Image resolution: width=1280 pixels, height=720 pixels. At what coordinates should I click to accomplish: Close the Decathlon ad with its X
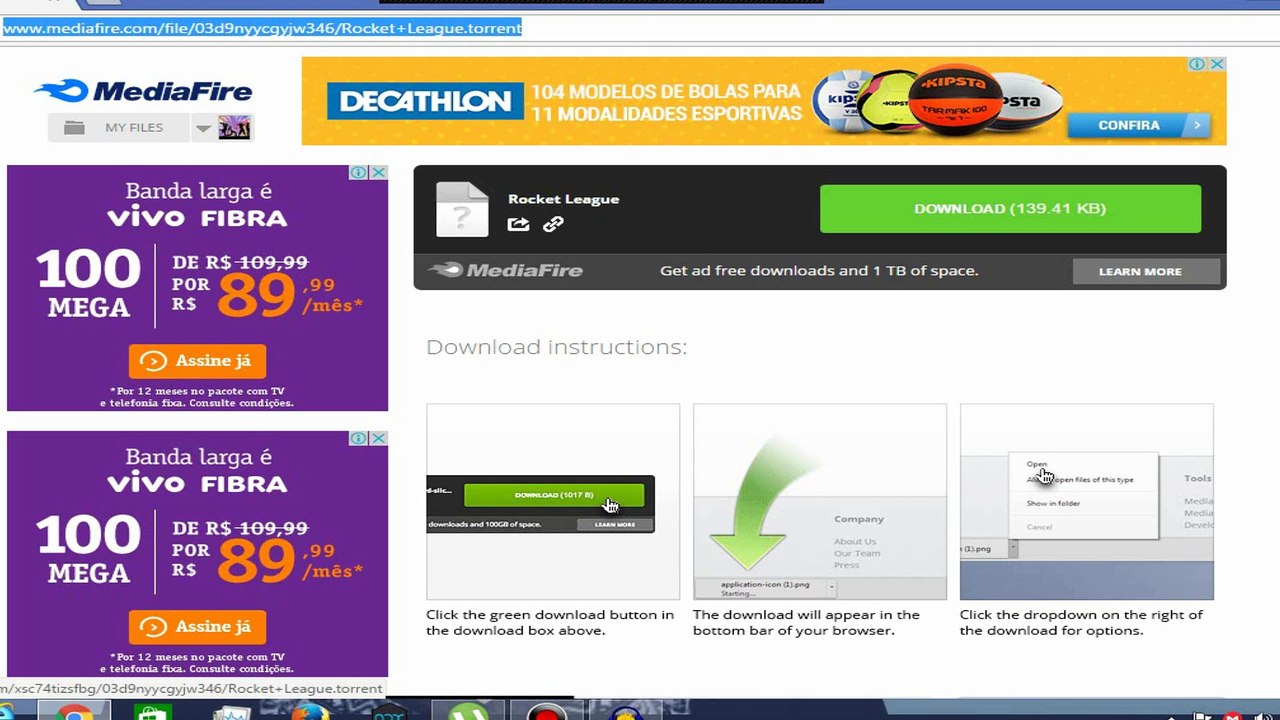[1217, 64]
